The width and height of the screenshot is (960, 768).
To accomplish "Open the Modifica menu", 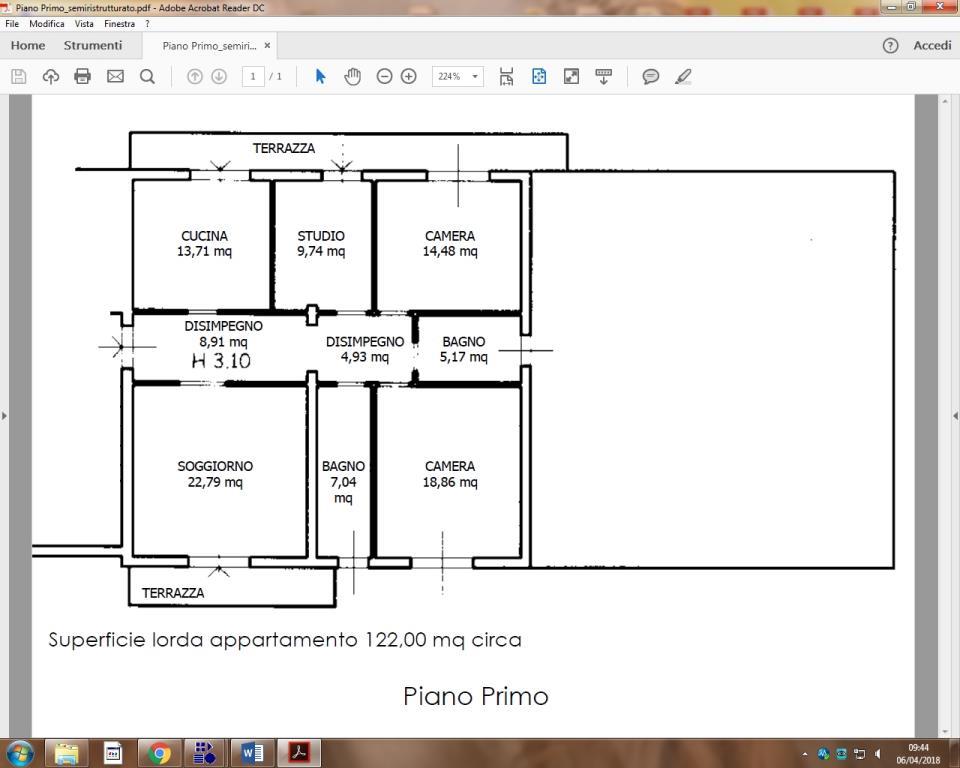I will (47, 23).
